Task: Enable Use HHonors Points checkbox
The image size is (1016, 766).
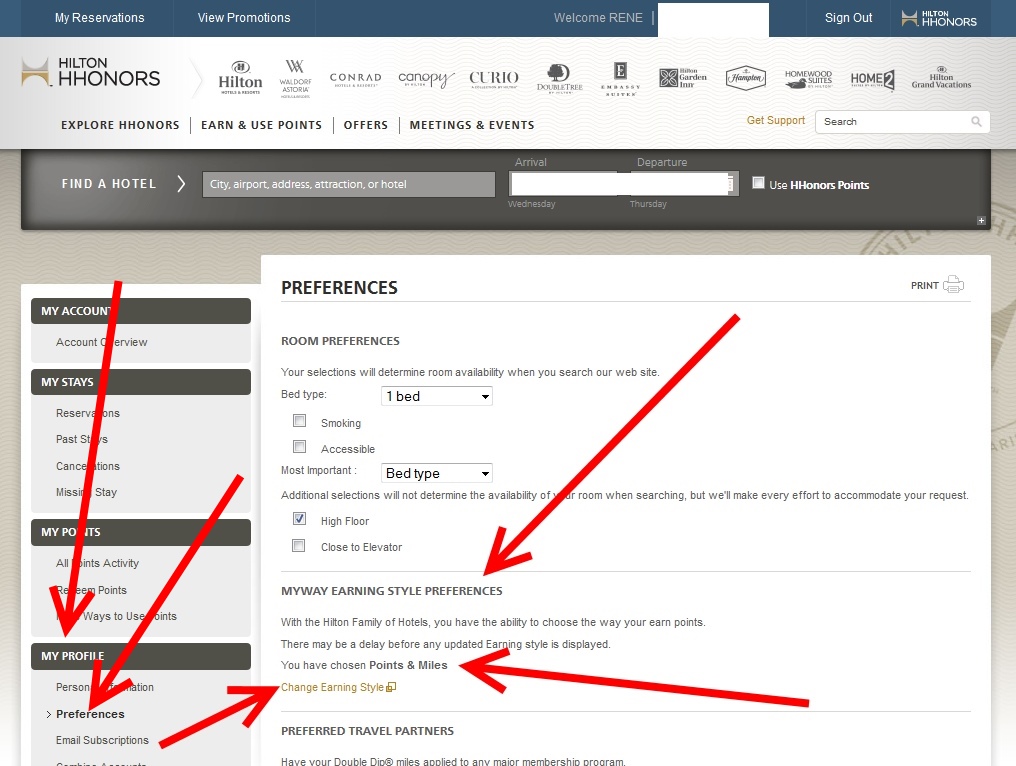Action: click(x=758, y=183)
